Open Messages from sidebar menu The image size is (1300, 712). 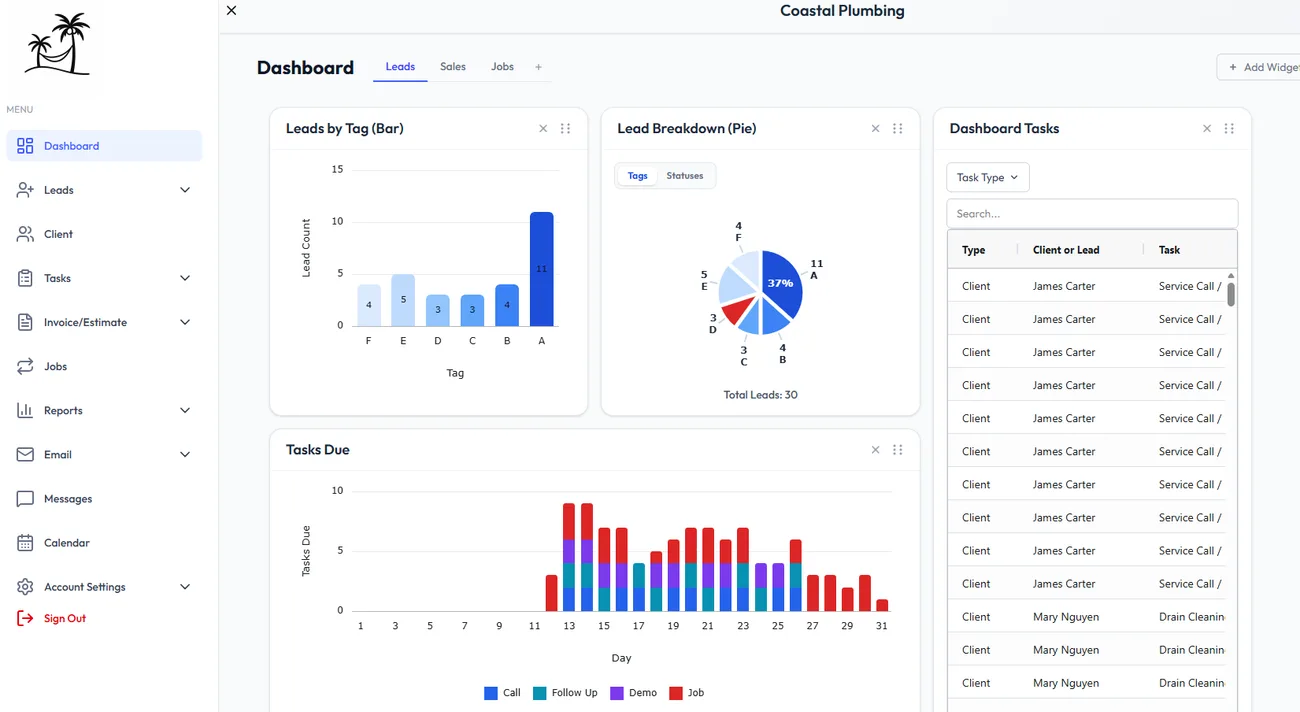click(104, 498)
